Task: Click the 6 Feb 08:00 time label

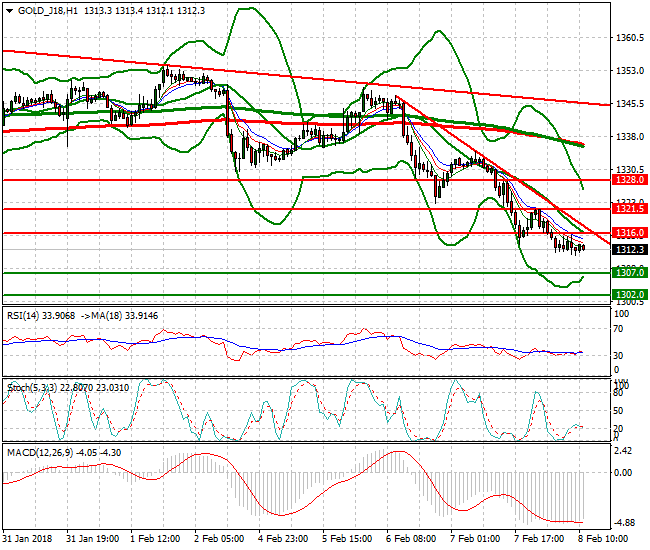Action: click(411, 539)
